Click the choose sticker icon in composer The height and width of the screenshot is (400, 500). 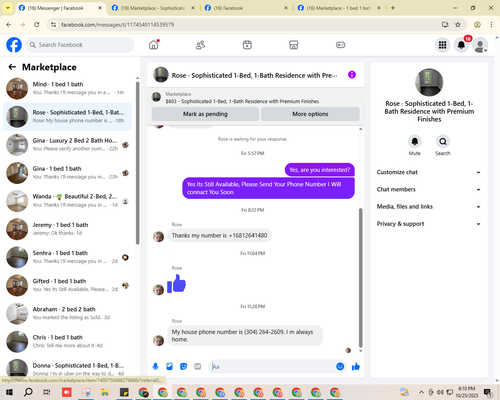183,367
